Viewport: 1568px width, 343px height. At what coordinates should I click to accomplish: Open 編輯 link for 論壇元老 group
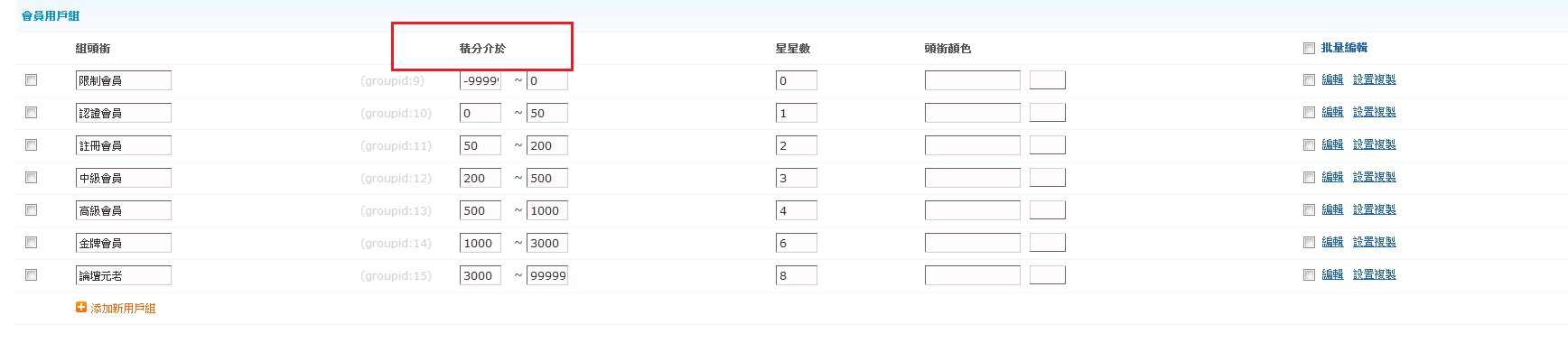(1332, 274)
